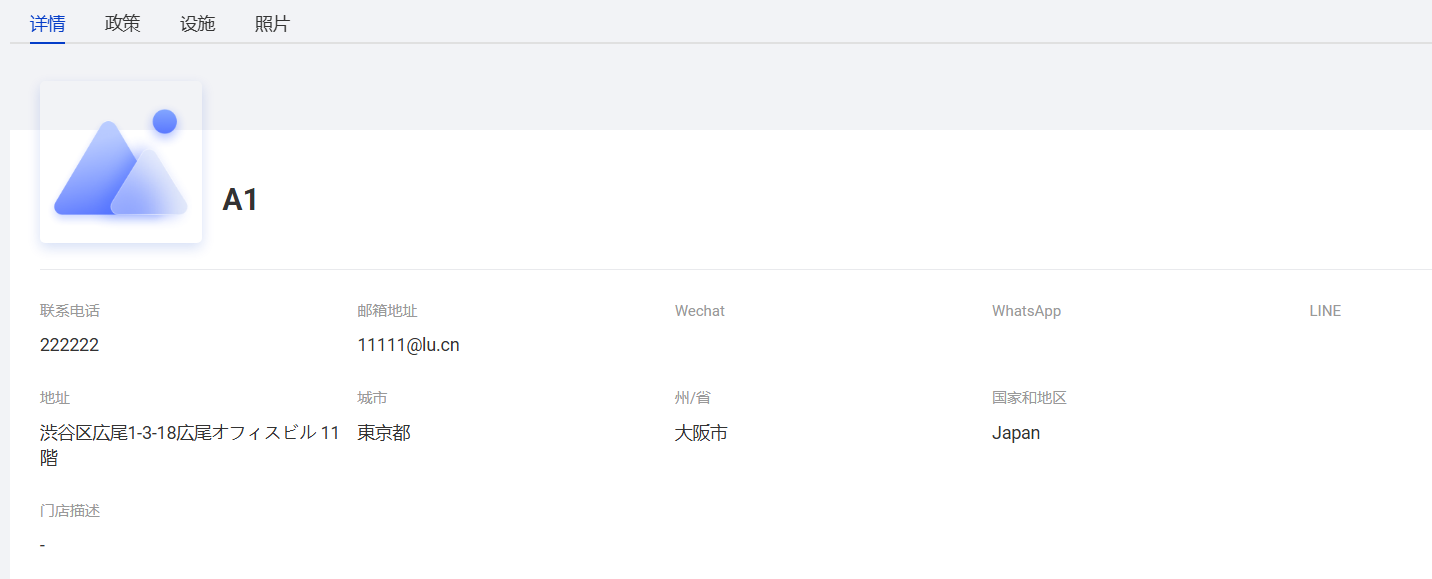The image size is (1432, 579).
Task: Click the email address 11111@lu.cn
Action: point(408,345)
